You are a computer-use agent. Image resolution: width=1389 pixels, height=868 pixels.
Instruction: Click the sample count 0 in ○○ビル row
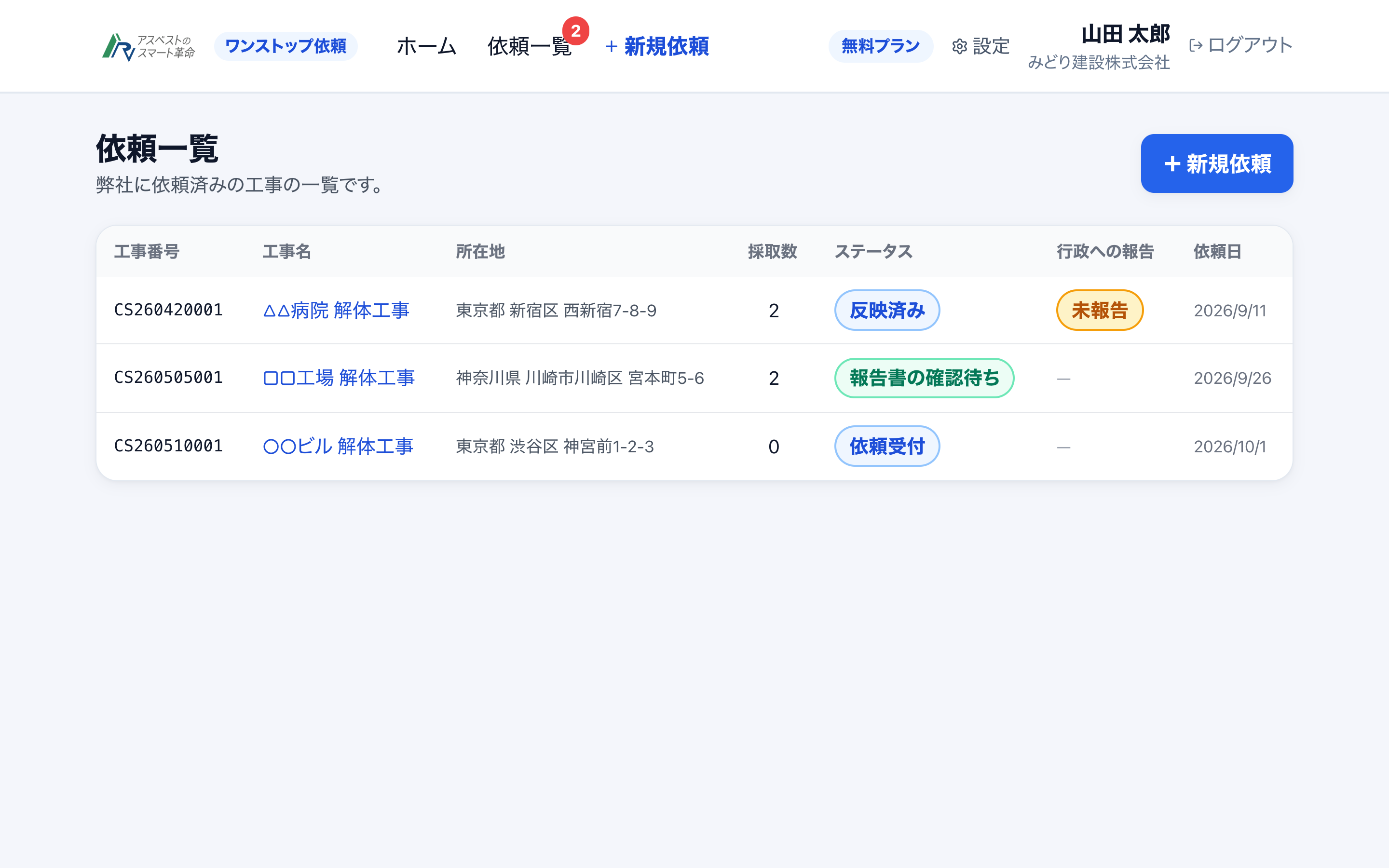pos(774,446)
